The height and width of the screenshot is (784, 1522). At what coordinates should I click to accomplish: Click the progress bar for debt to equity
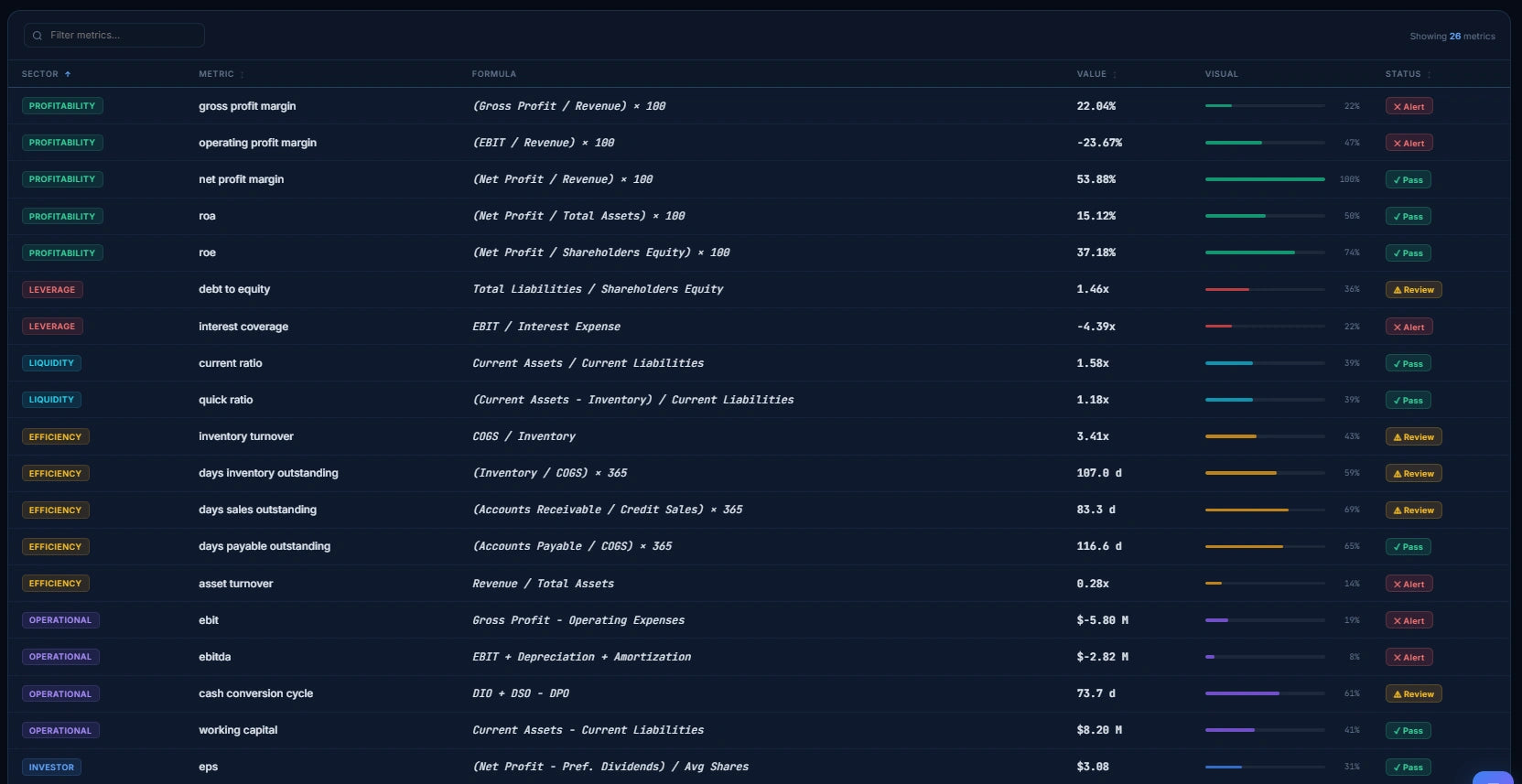[1265, 289]
